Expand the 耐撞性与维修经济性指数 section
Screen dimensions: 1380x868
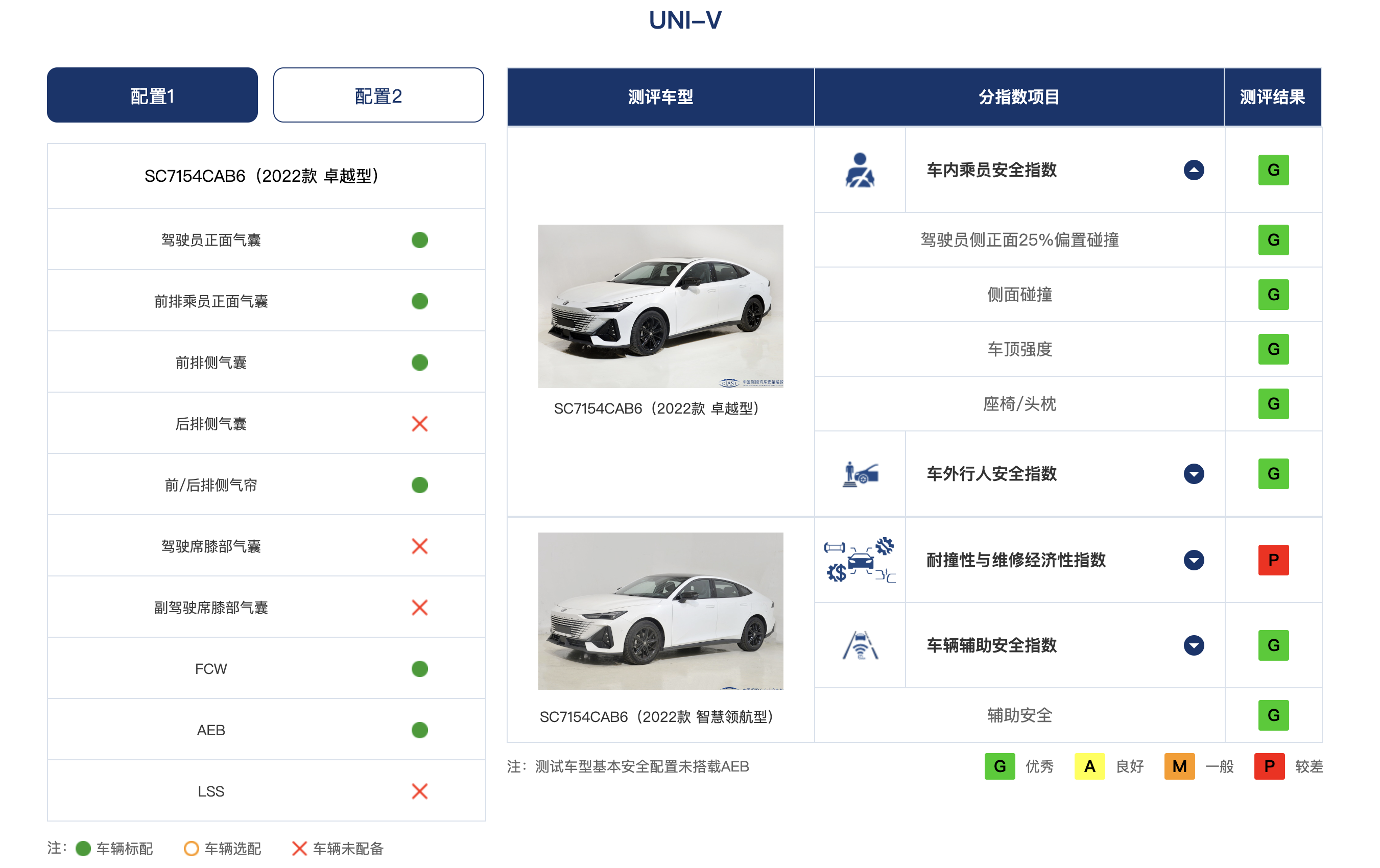click(x=1194, y=560)
